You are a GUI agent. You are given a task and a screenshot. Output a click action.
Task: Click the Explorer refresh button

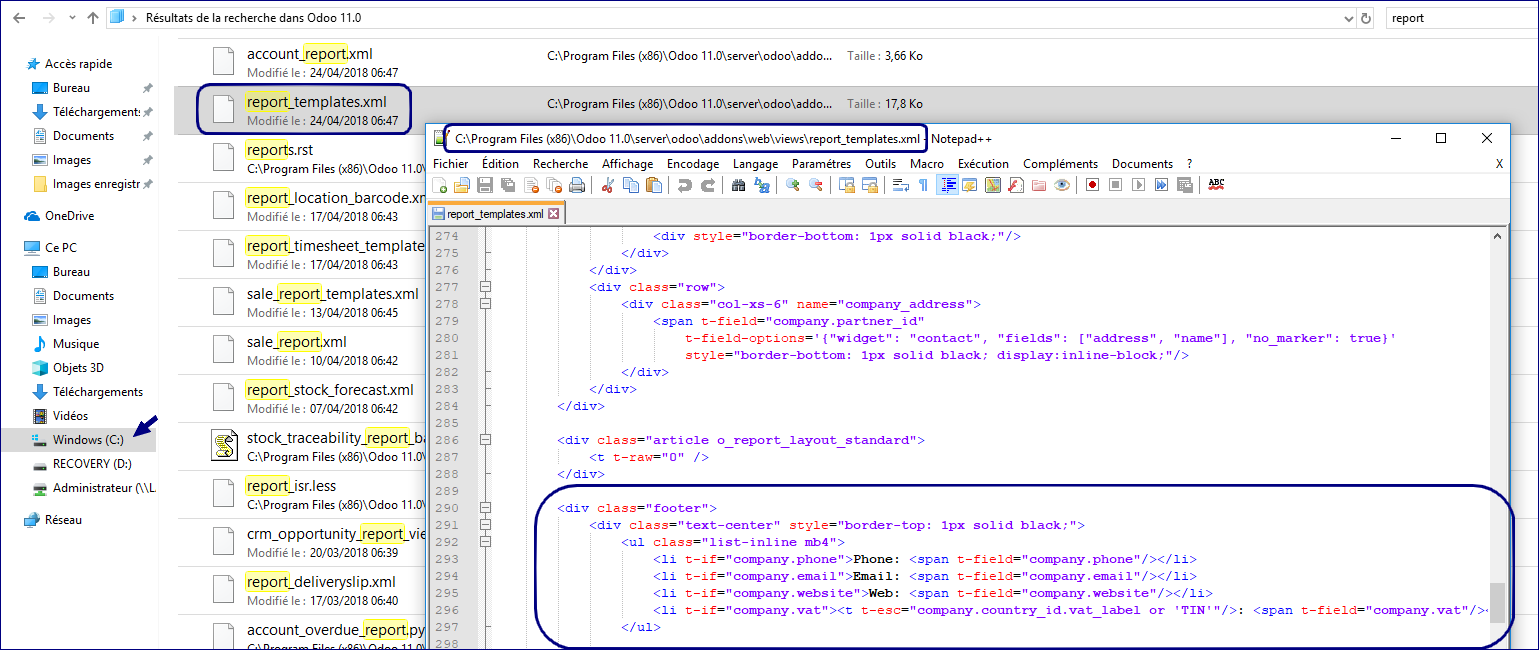[x=1366, y=18]
